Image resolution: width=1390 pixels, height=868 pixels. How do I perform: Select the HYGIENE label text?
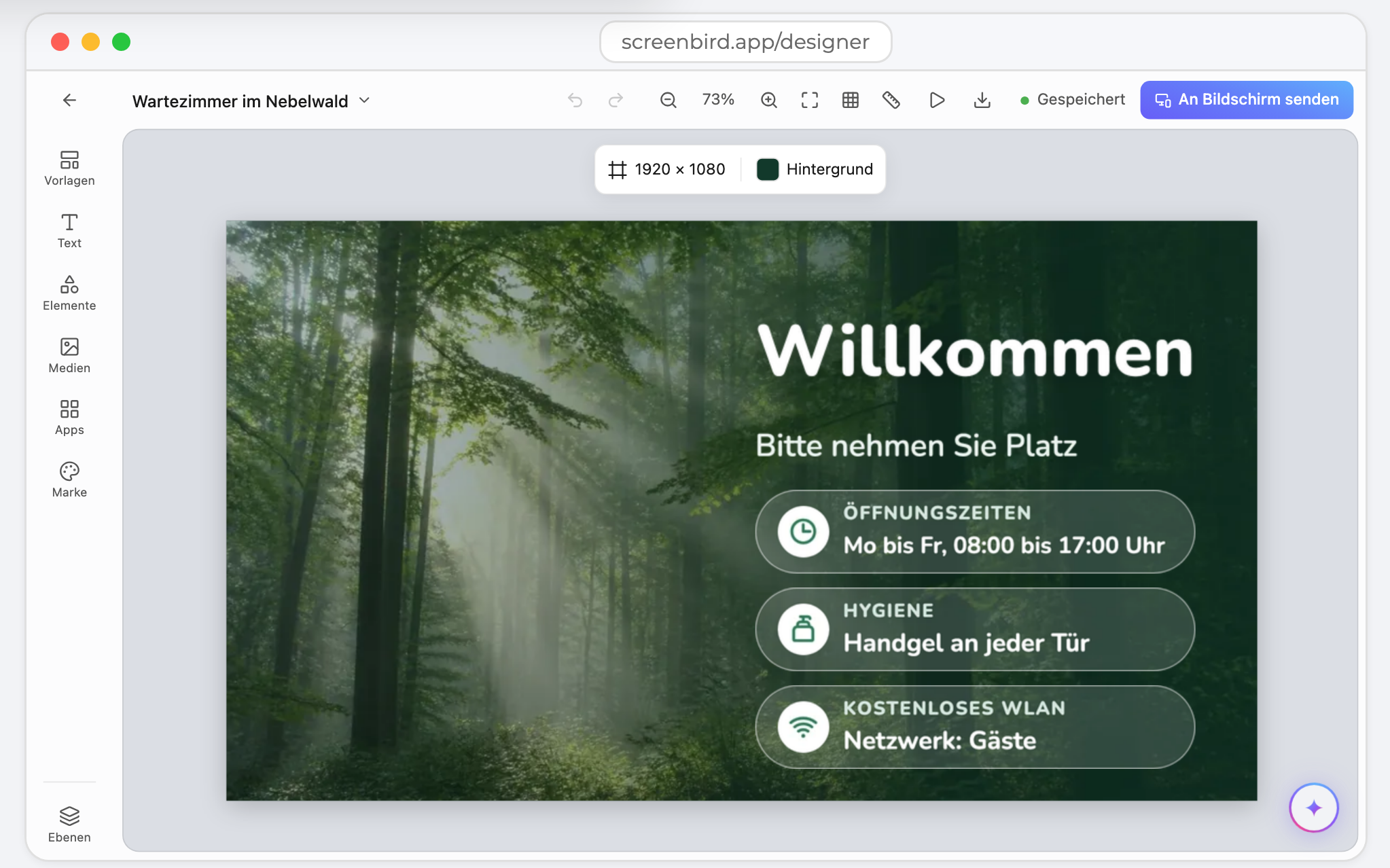[889, 611]
